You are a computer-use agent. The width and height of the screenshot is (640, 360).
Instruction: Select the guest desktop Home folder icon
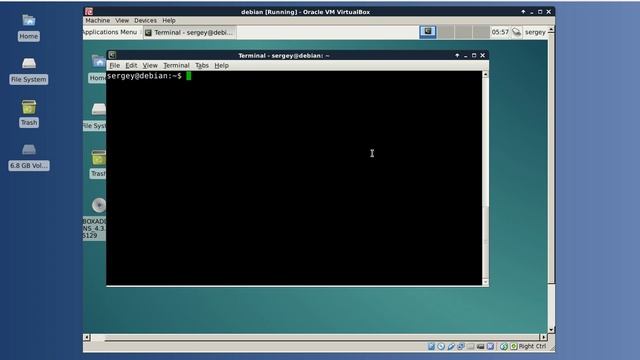point(98,62)
